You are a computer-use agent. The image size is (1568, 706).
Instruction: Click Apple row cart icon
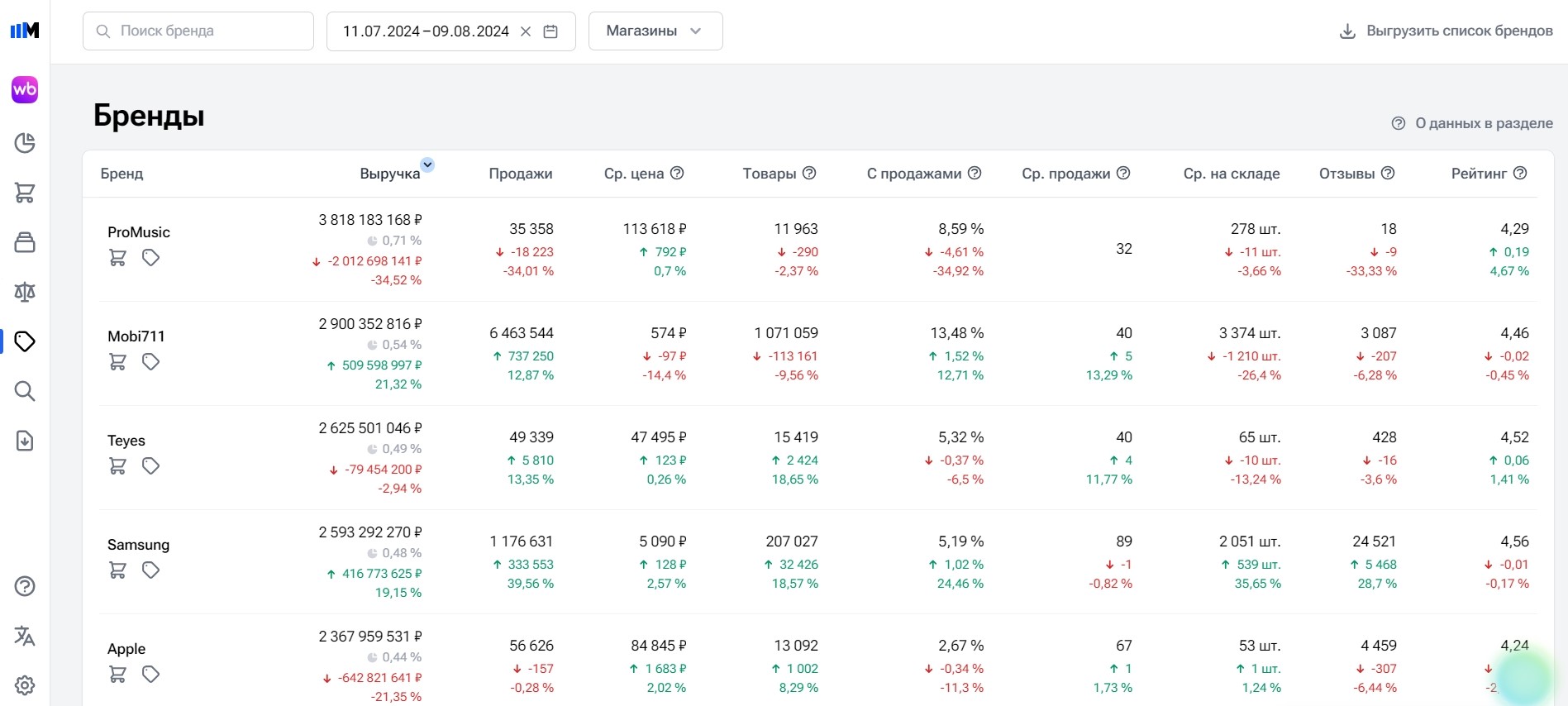pyautogui.click(x=117, y=675)
